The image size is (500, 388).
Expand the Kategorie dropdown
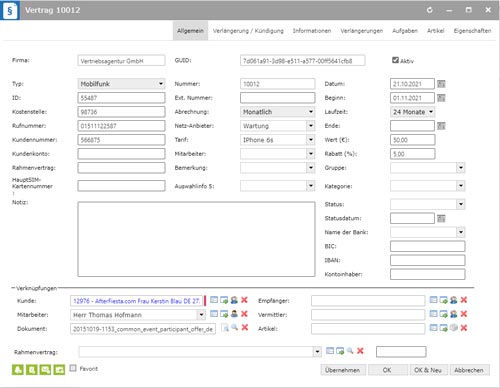[461, 186]
